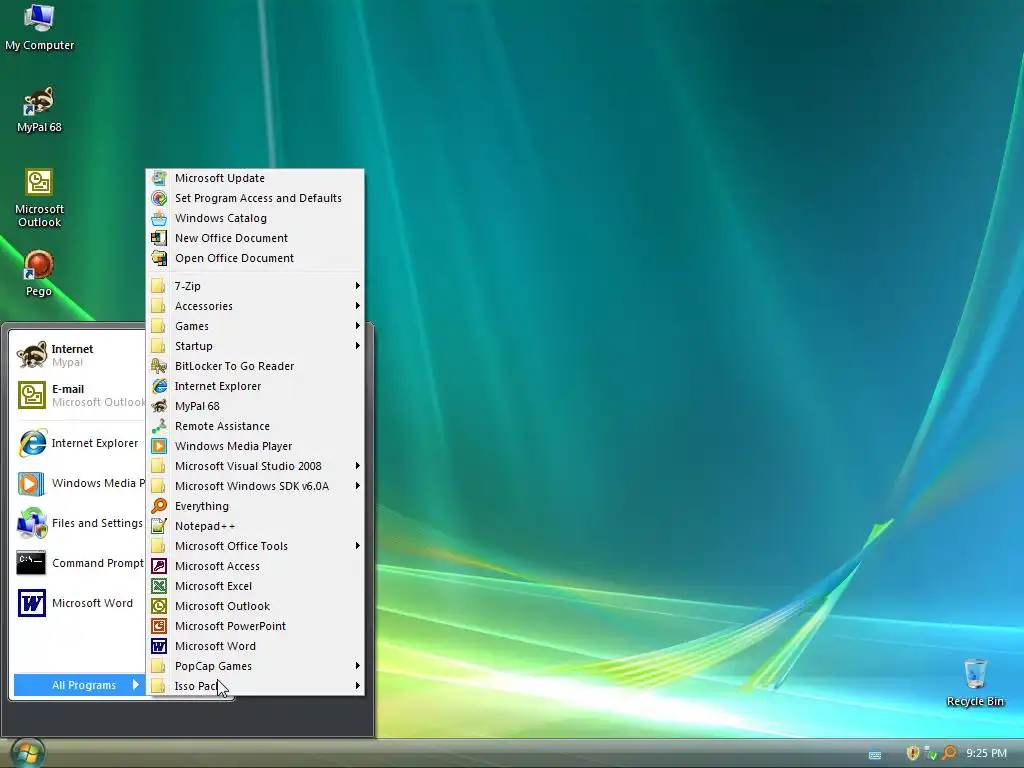
Task: Click the Start orb button
Action: point(27,753)
